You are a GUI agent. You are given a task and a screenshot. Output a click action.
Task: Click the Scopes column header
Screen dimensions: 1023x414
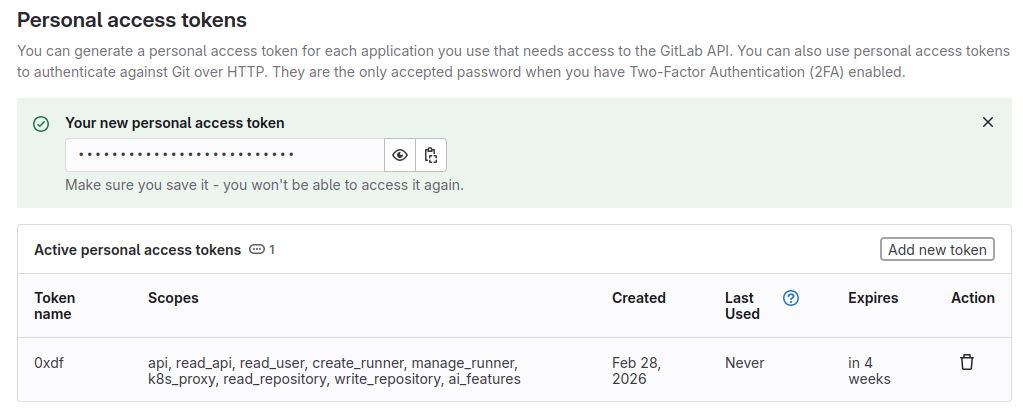173,298
